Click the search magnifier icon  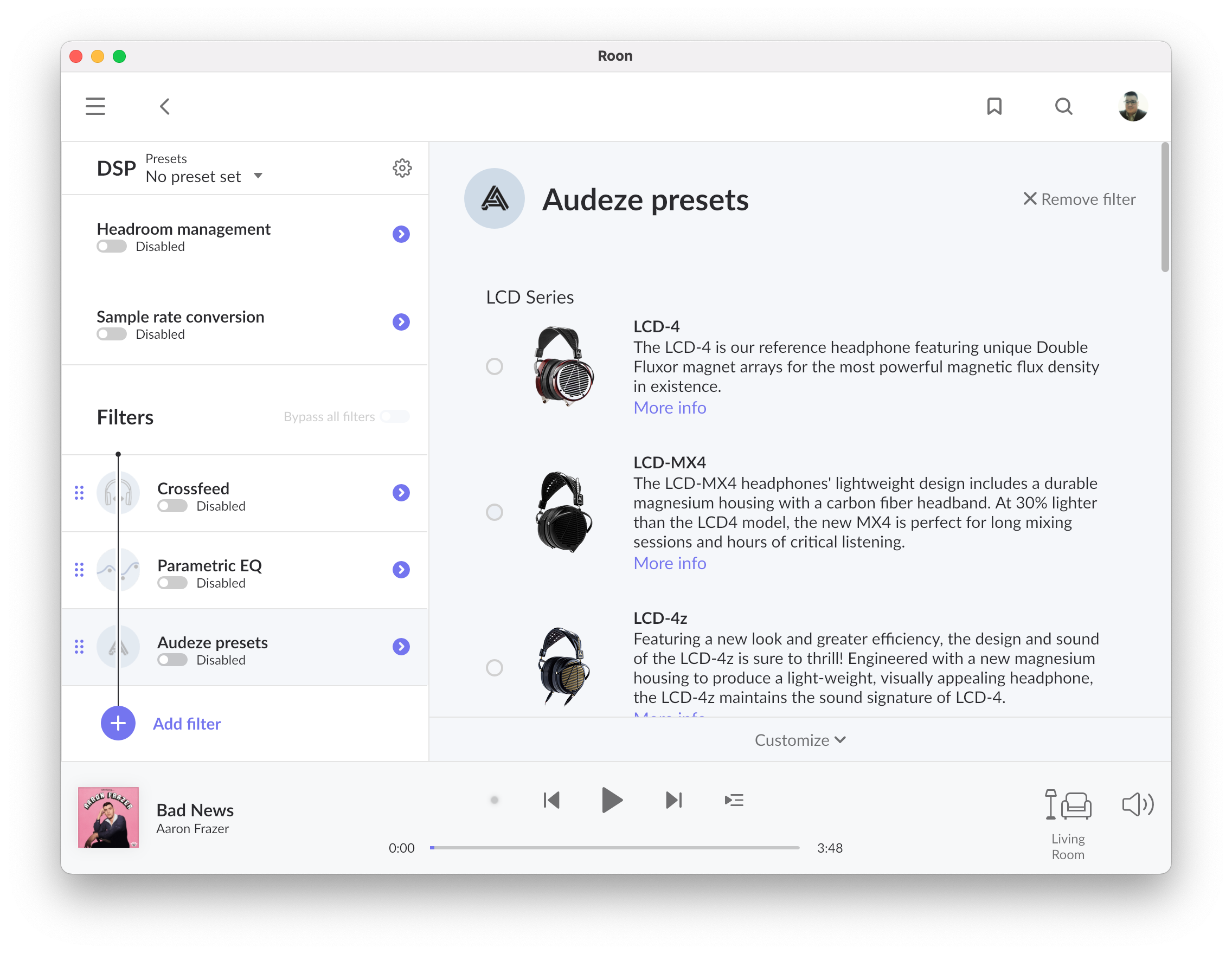pos(1063,106)
